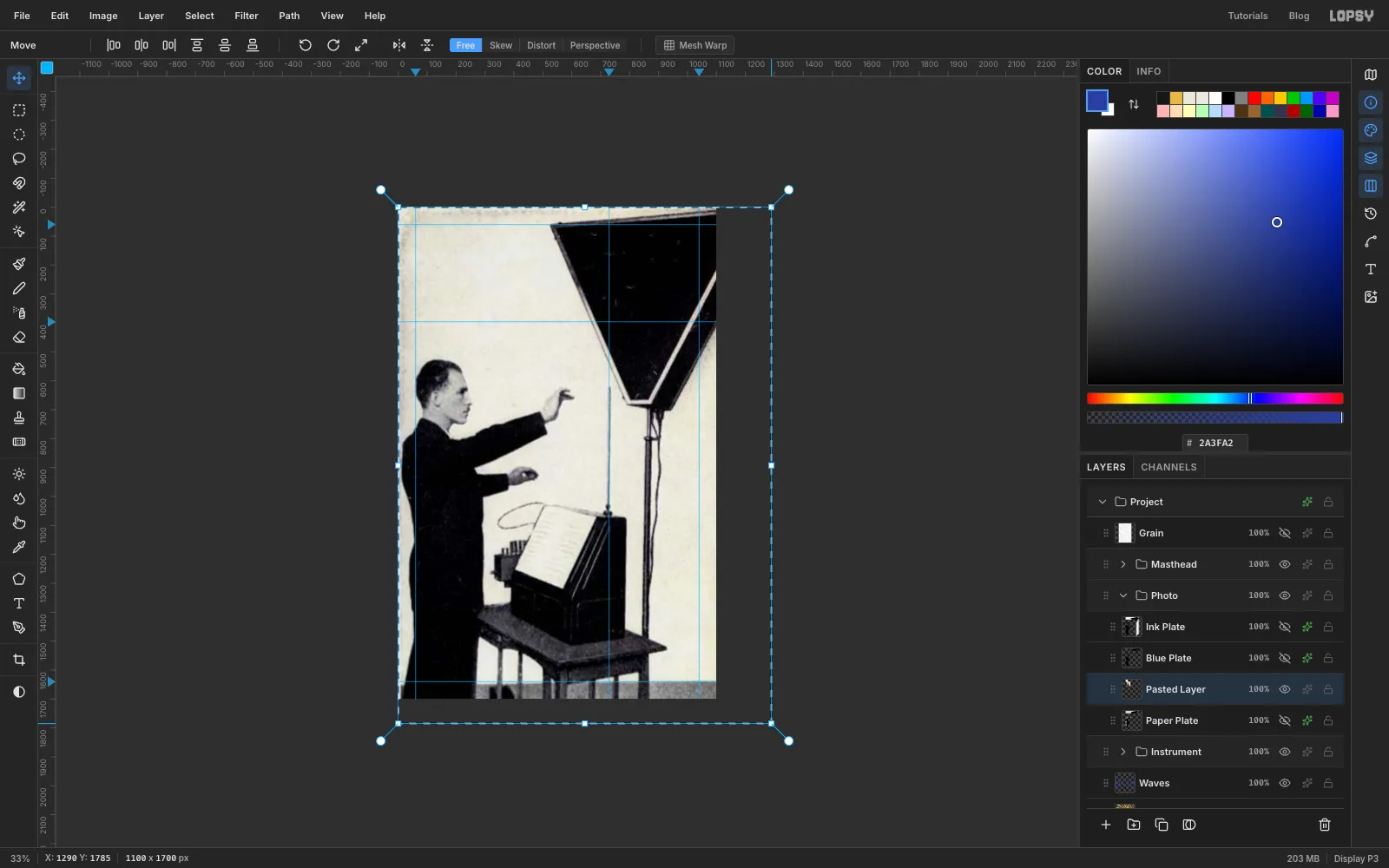Expand the Instrument folder

(1123, 752)
